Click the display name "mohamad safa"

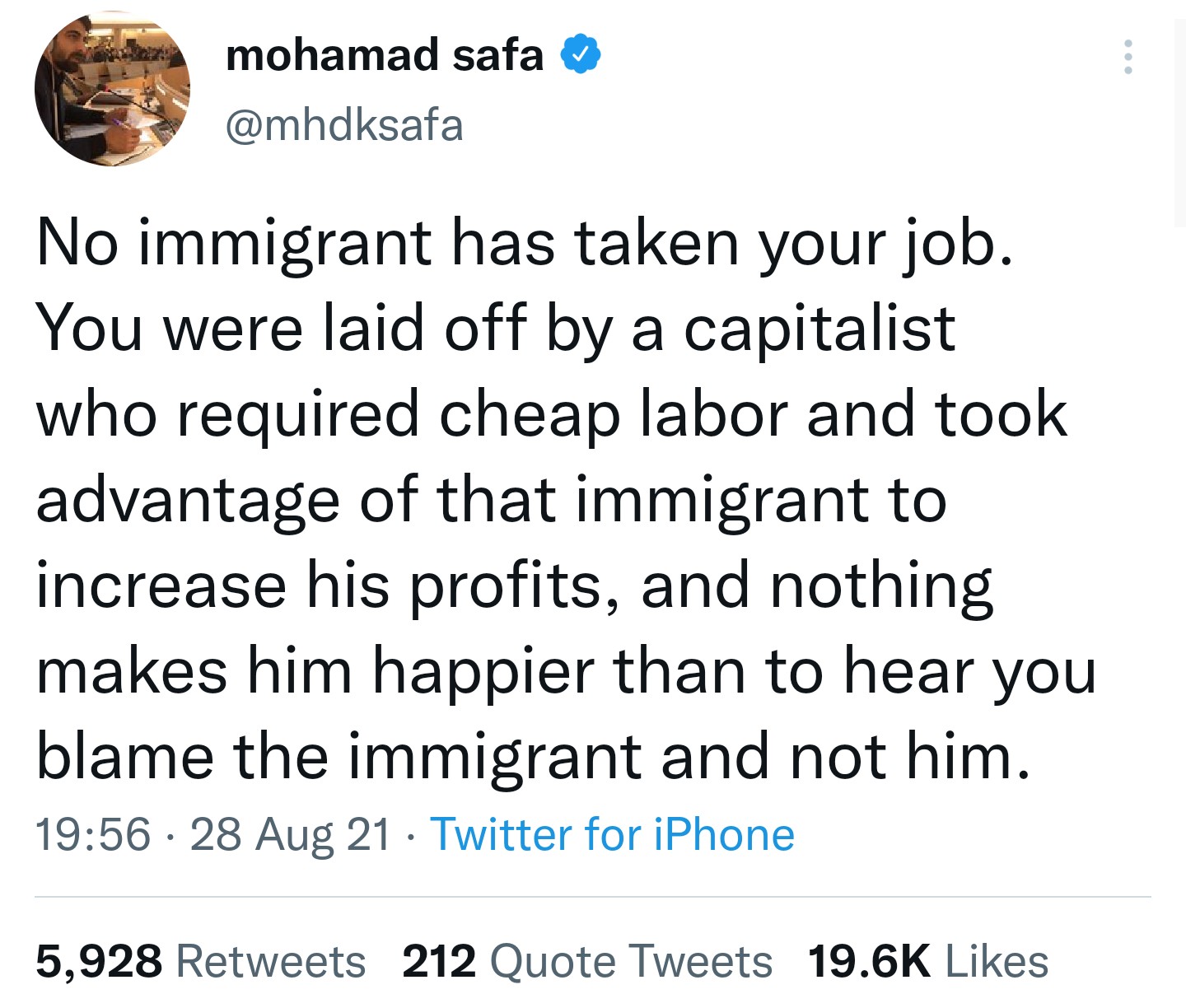pyautogui.click(x=384, y=55)
